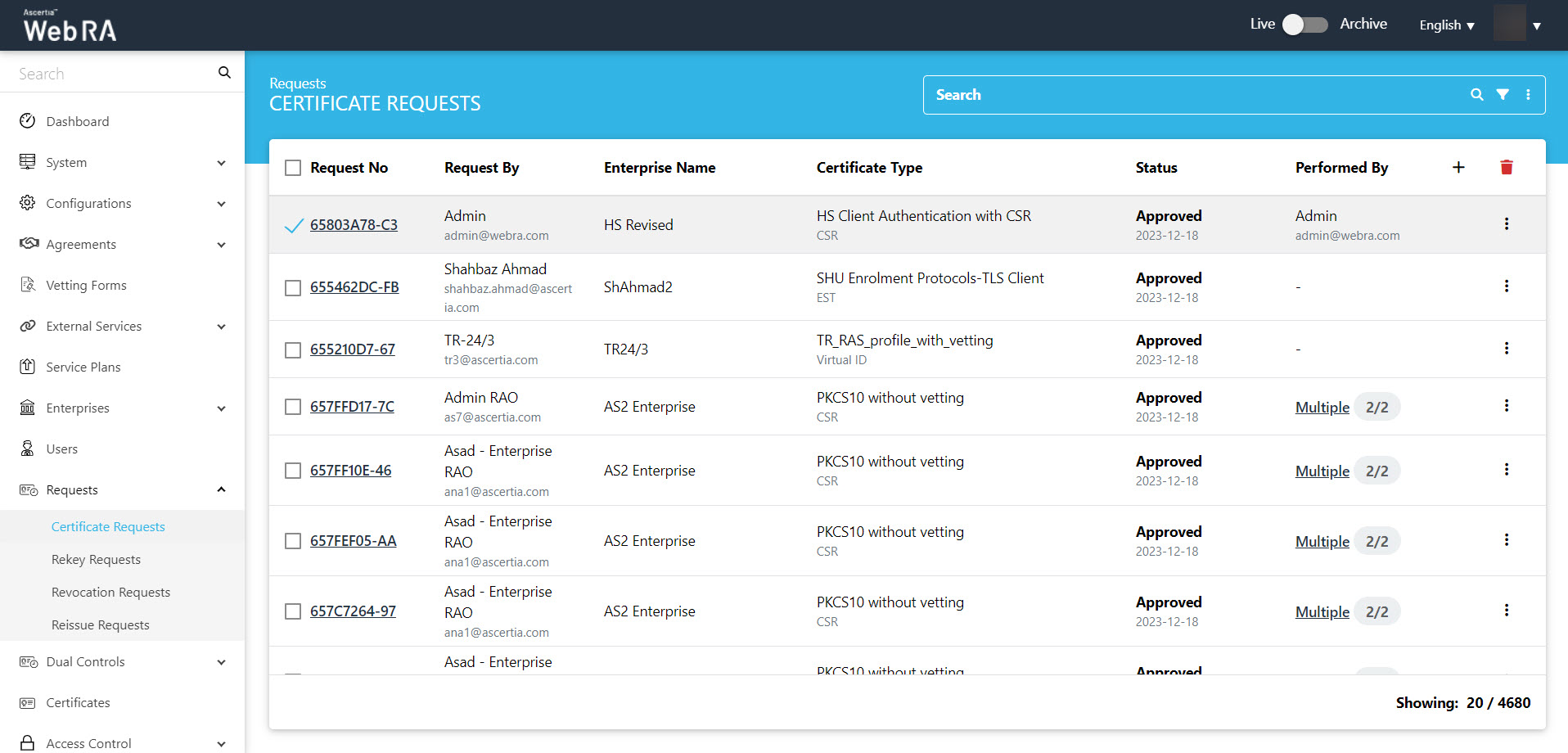Screen dimensions: 1568x753
Task: Go to Revocation Requests menu item
Action: [110, 593]
